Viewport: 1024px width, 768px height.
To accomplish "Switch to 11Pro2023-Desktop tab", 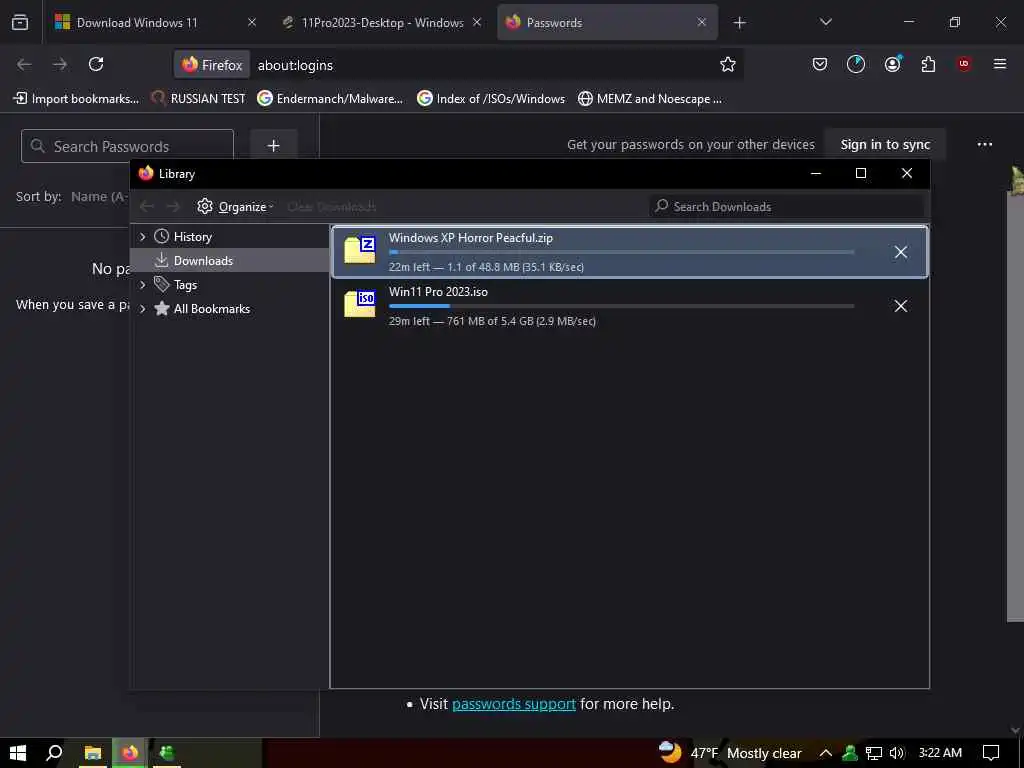I will pyautogui.click(x=381, y=22).
